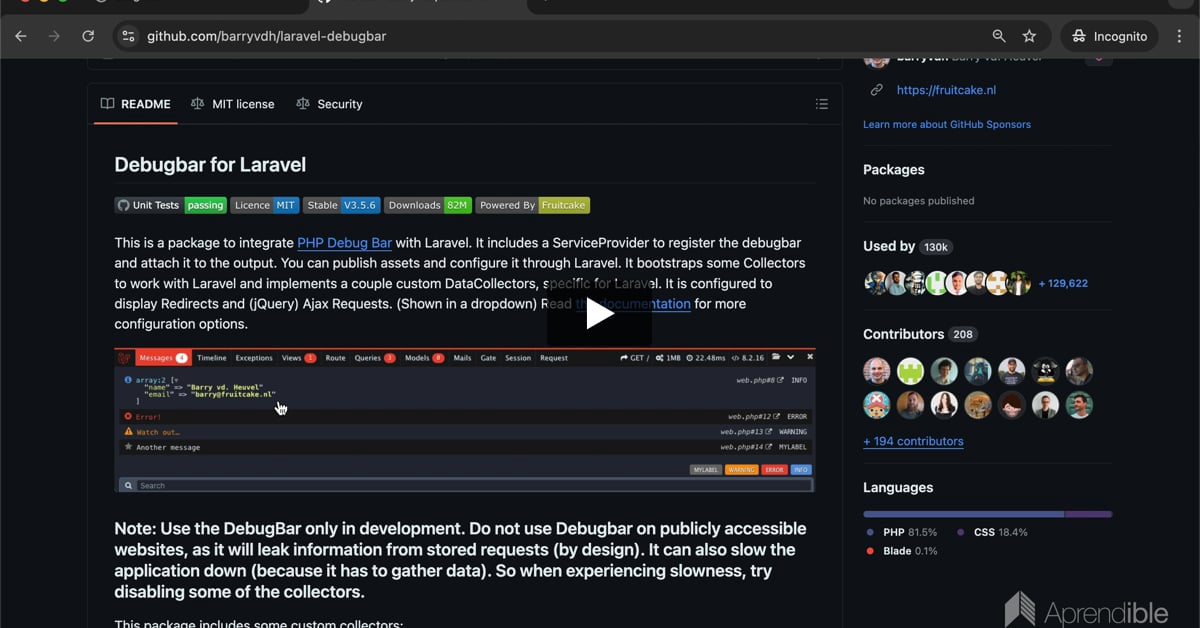
Task: Select the README tab
Action: [136, 104]
